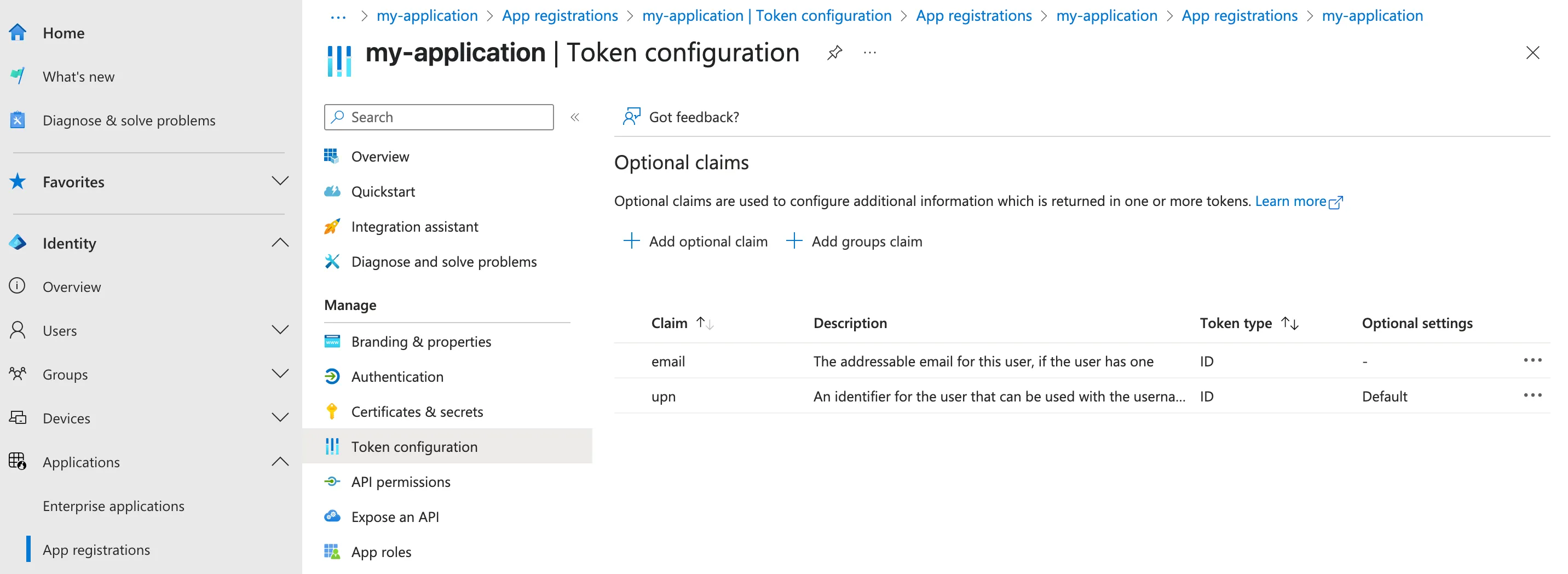Image resolution: width=1568 pixels, height=574 pixels.
Task: Select Enterprise applications menu item
Action: tap(114, 505)
